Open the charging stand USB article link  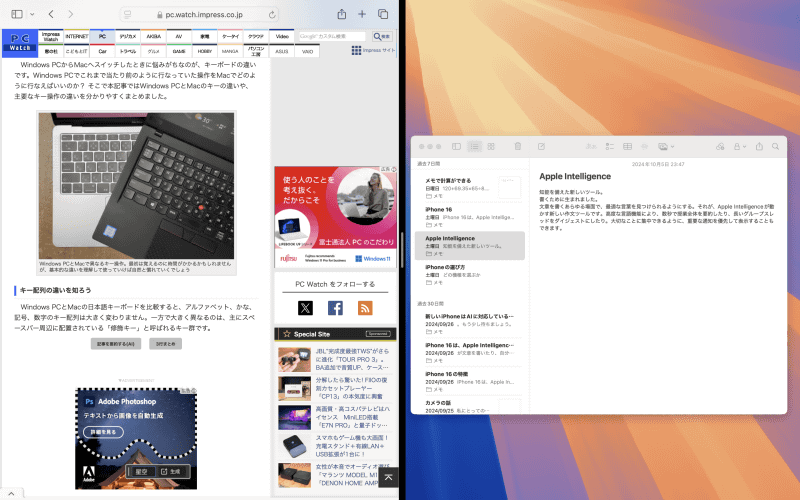[352, 445]
